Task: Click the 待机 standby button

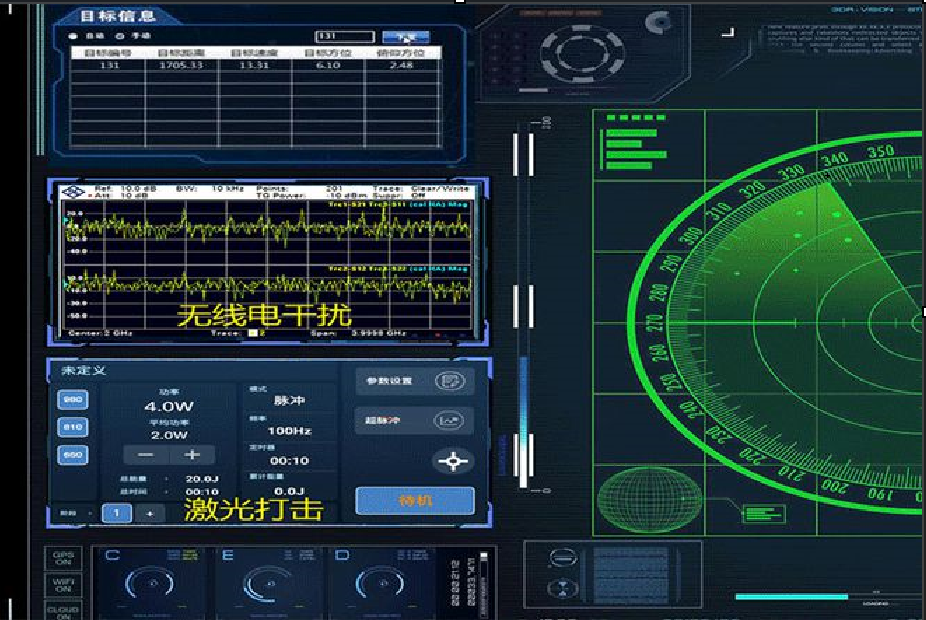Action: 415,501
